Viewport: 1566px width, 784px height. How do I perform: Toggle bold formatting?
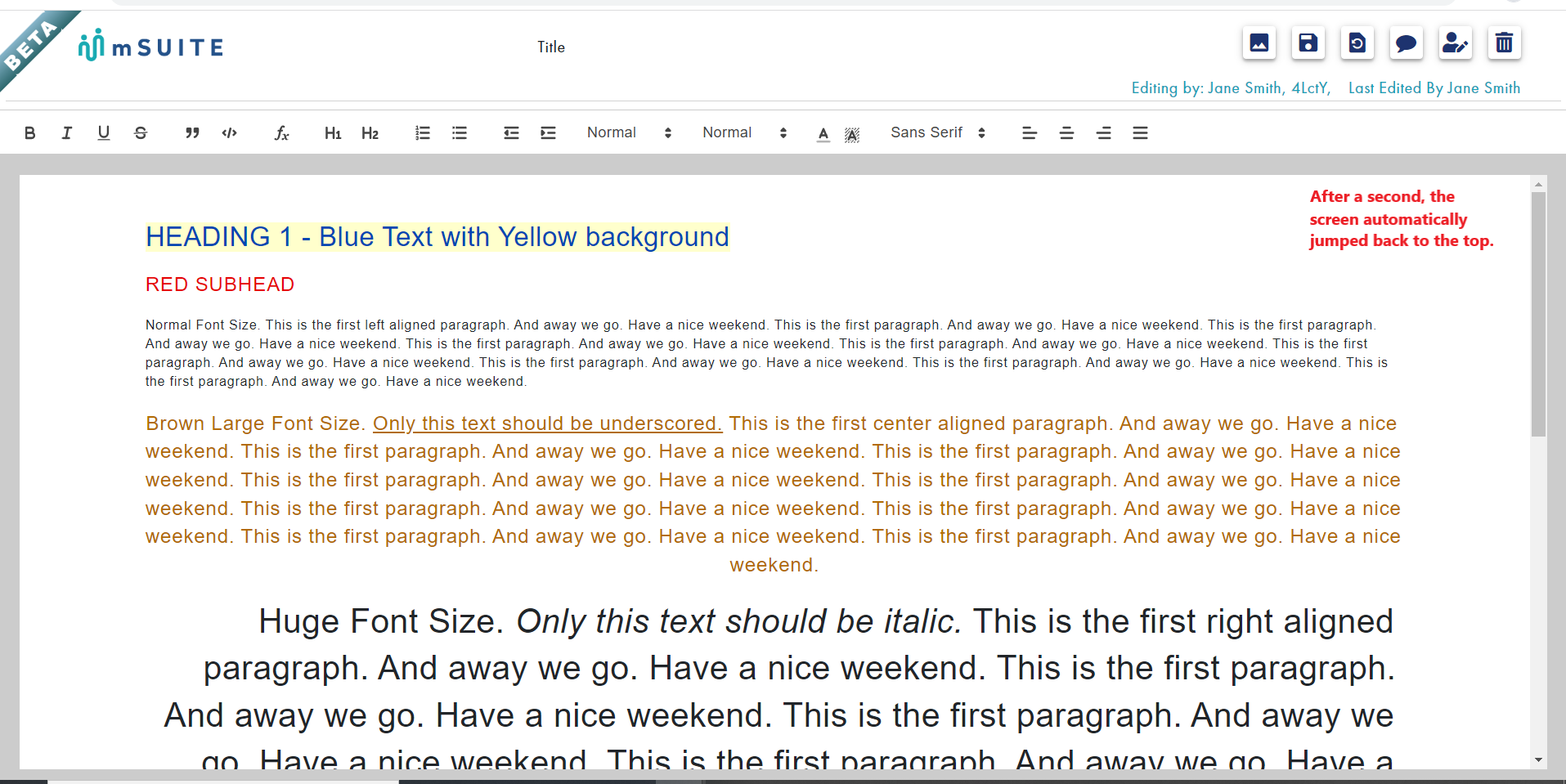point(30,132)
